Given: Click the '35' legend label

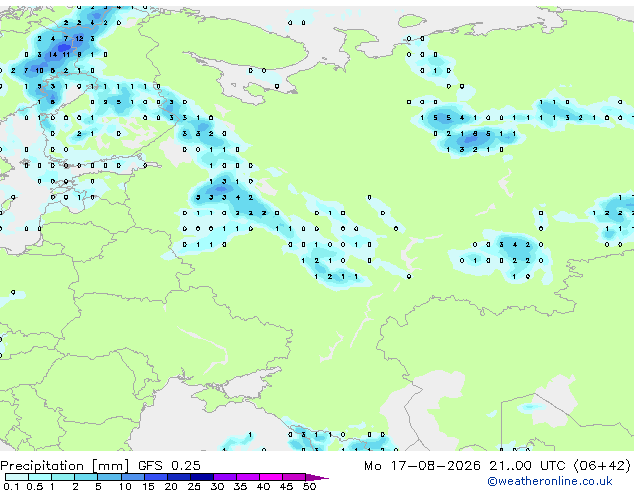Looking at the screenshot, I should [240, 486].
